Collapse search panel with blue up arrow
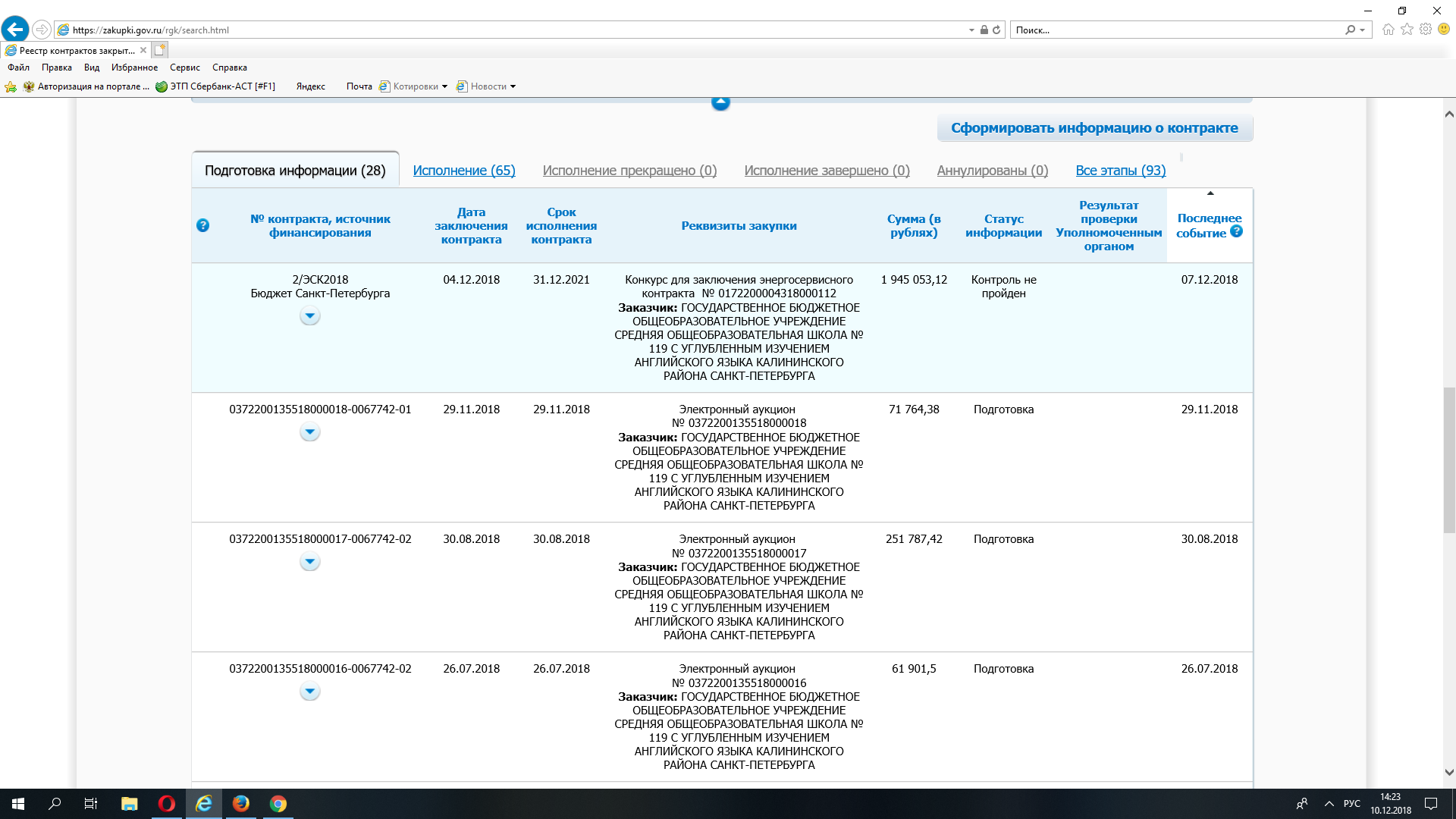 coord(720,103)
